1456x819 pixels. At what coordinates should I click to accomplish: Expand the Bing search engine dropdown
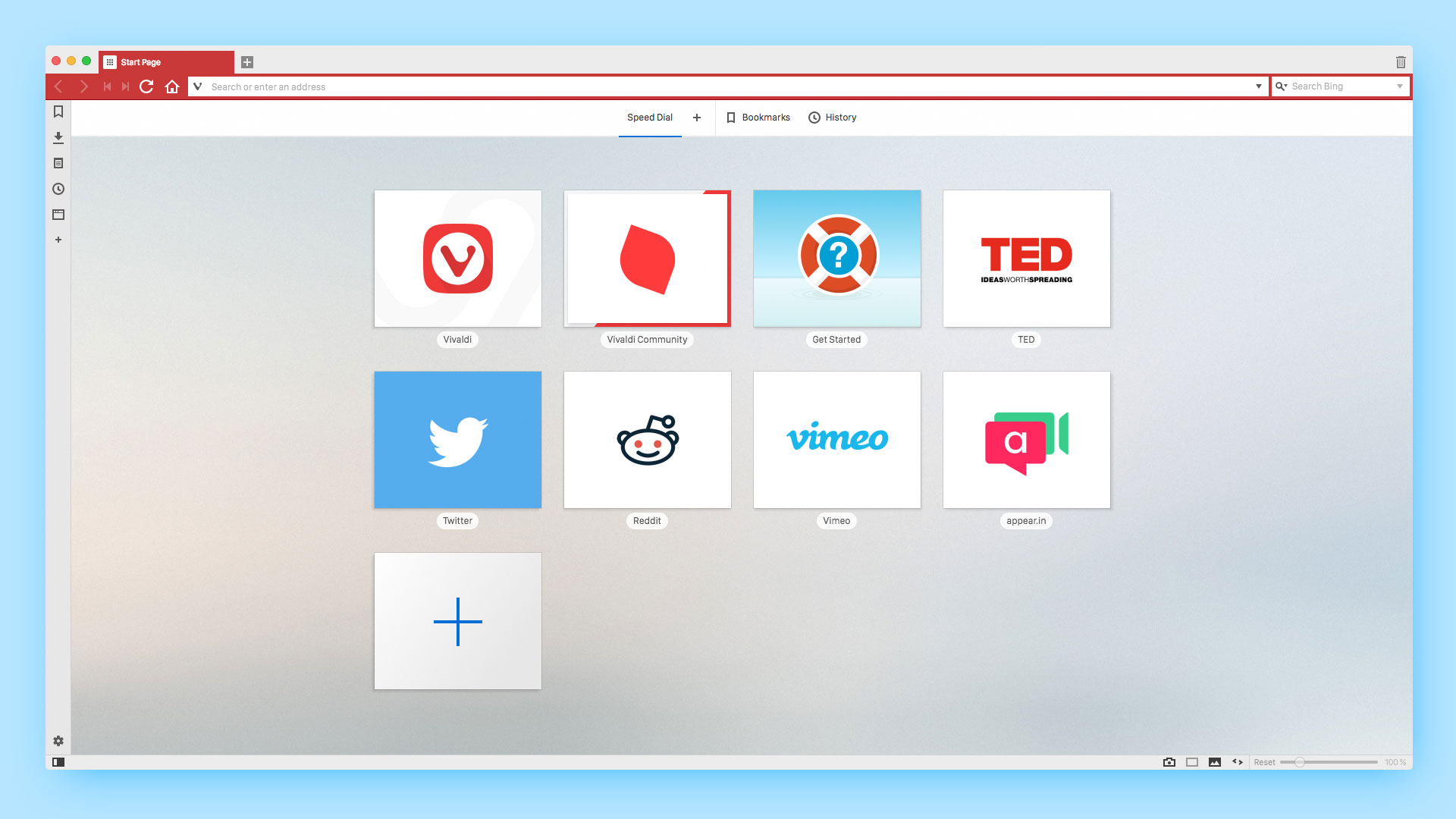(x=1399, y=86)
